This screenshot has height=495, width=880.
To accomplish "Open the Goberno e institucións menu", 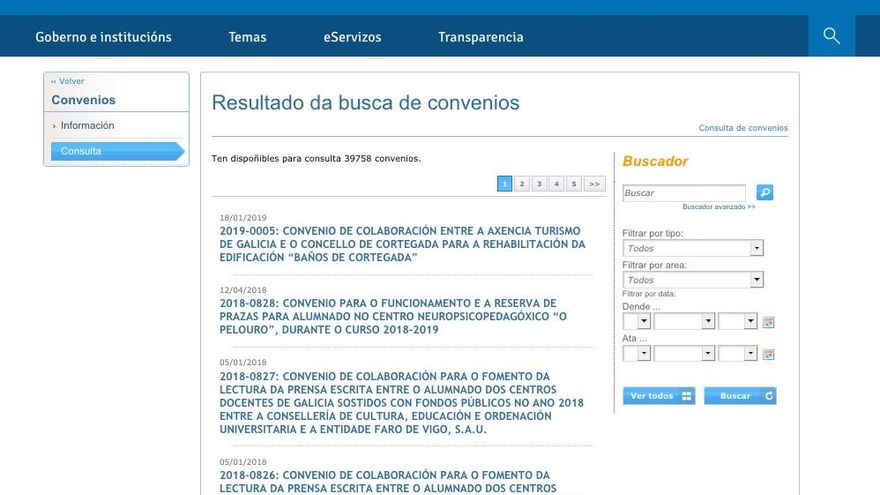I will 103,37.
